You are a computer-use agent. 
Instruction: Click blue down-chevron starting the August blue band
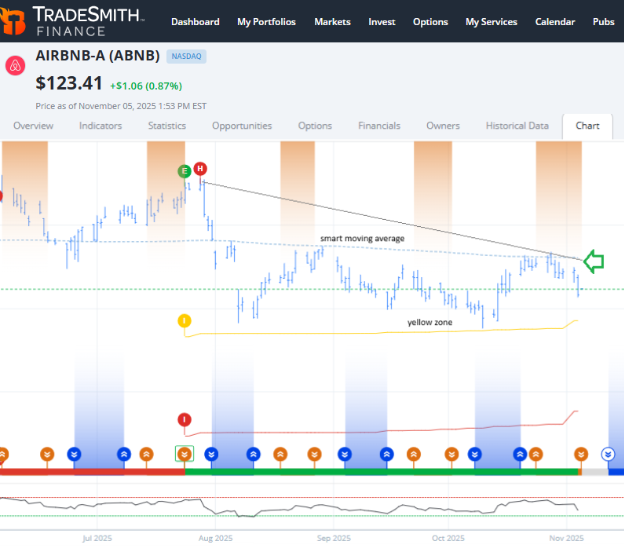click(x=211, y=454)
